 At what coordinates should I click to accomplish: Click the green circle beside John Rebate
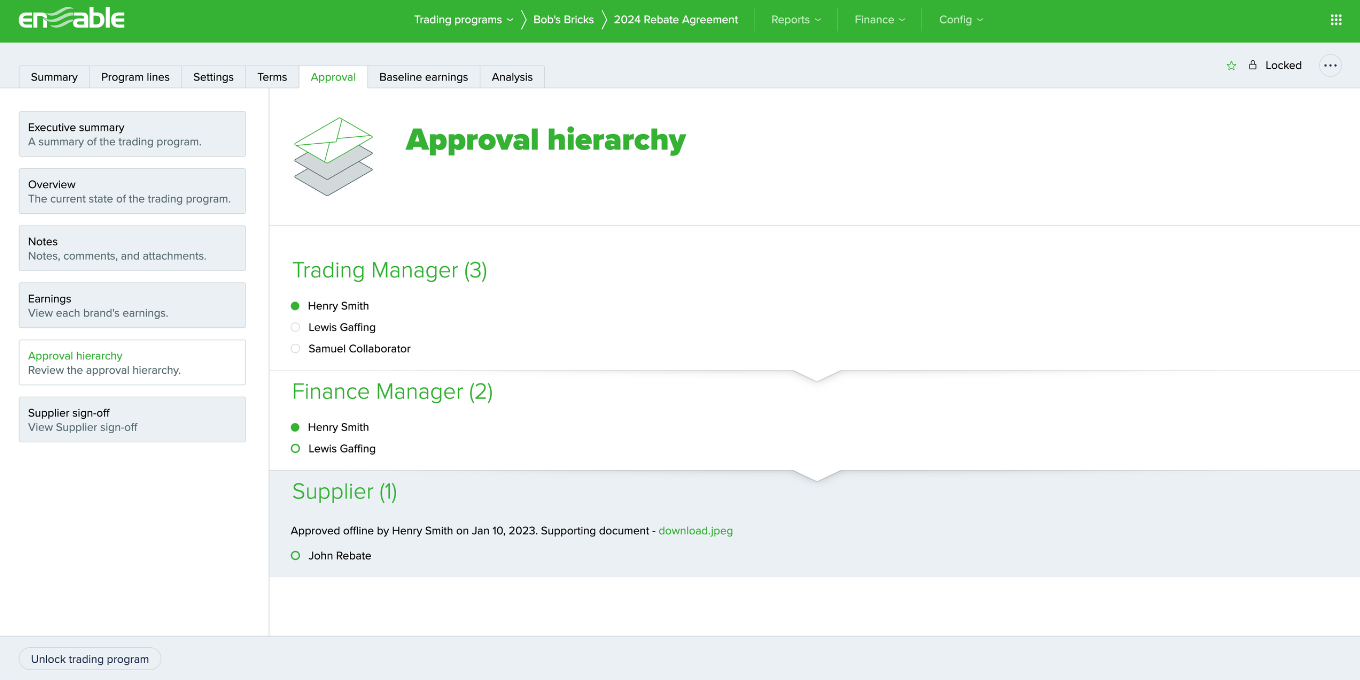point(294,555)
